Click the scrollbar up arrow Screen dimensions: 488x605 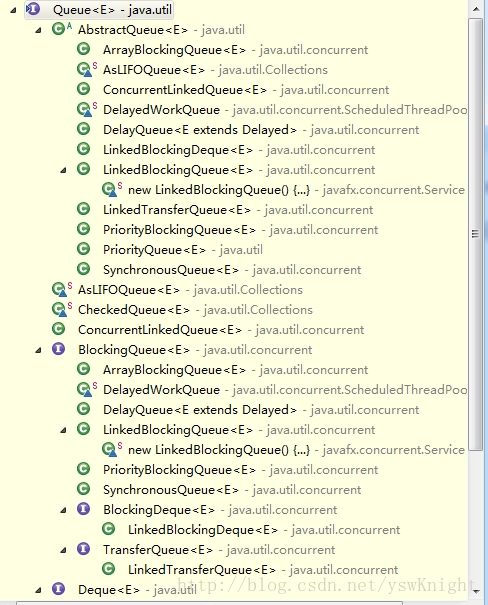pos(476,9)
